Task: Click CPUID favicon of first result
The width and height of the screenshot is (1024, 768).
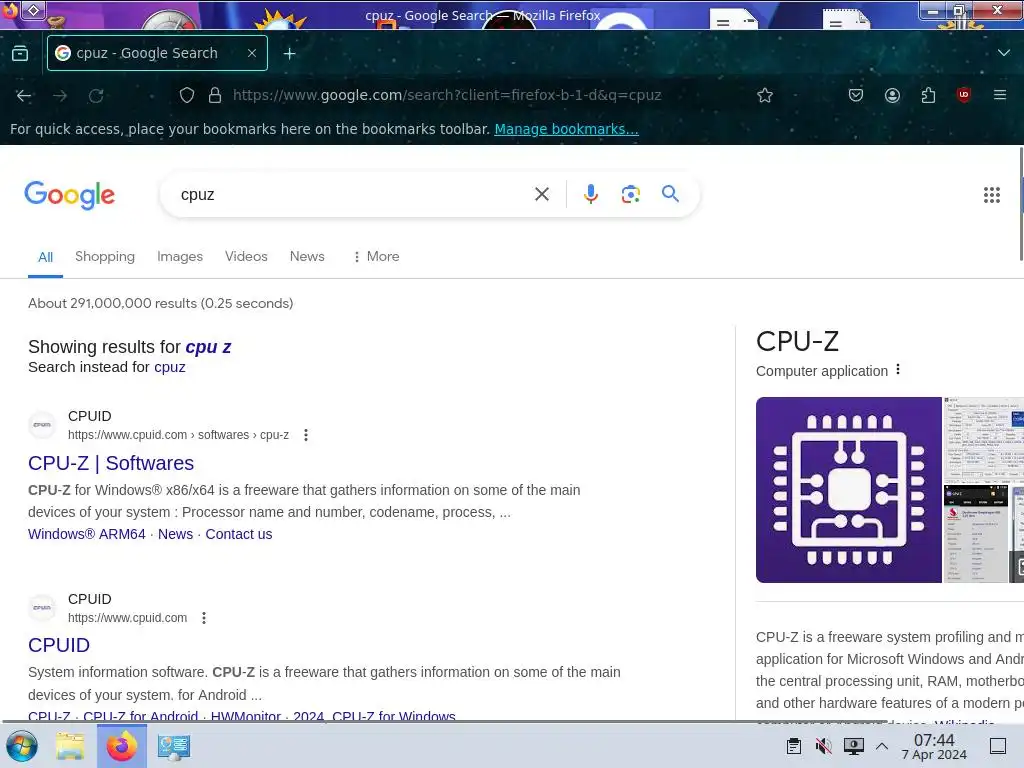Action: 42,425
